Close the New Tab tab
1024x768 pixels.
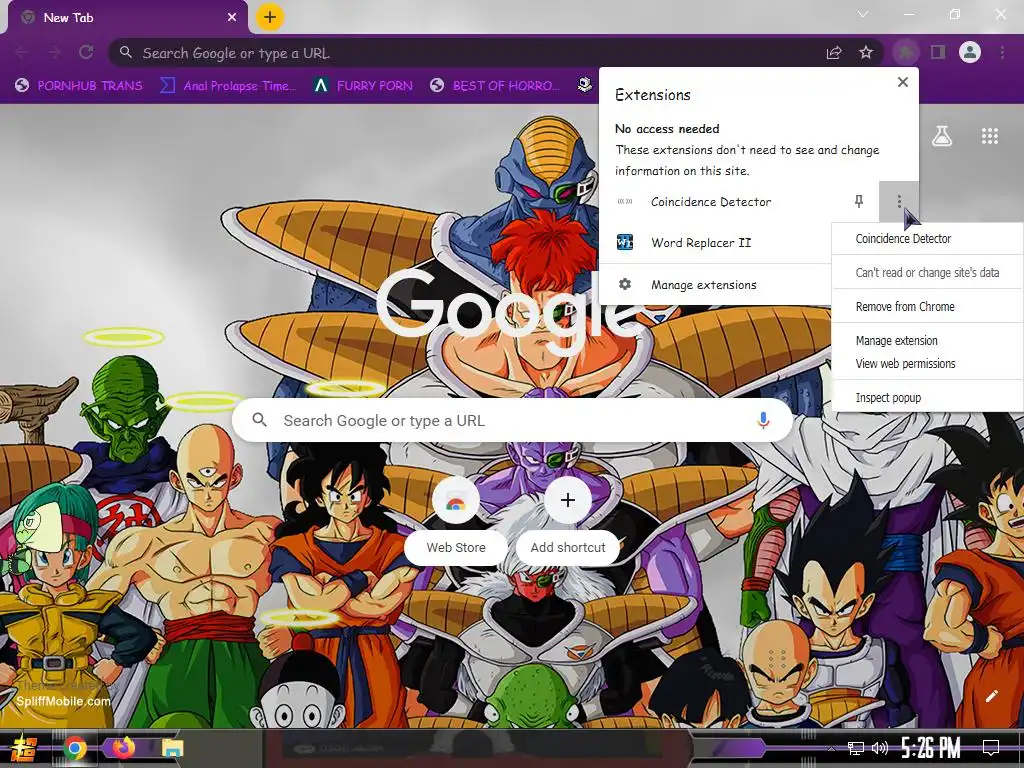[x=232, y=18]
